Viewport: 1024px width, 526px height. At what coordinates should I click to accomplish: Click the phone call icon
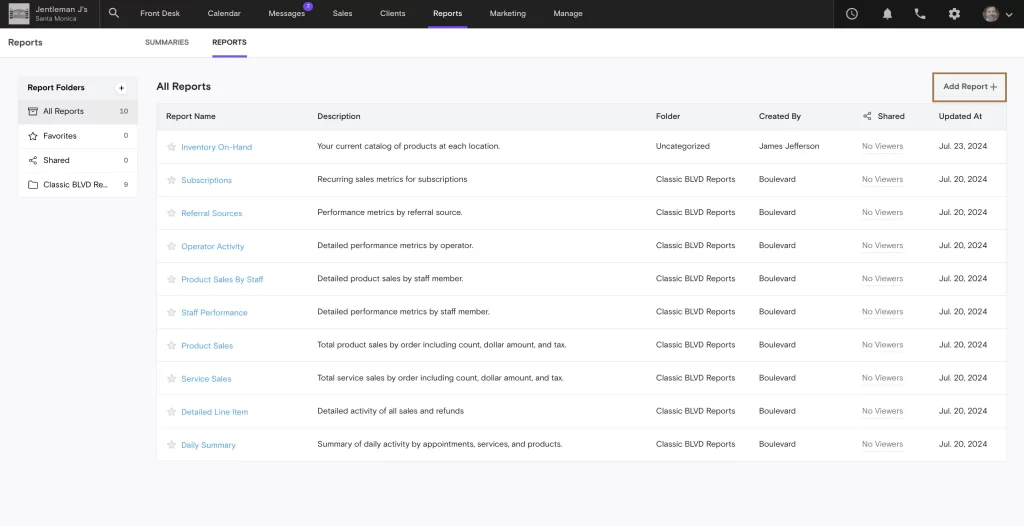[x=920, y=14]
